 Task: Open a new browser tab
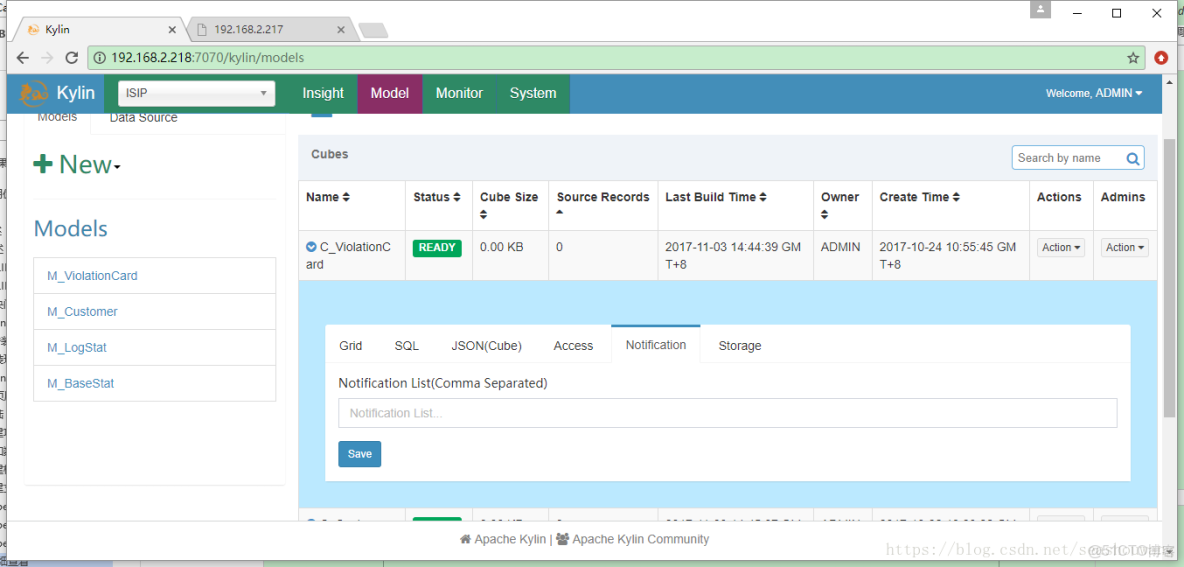tap(373, 30)
